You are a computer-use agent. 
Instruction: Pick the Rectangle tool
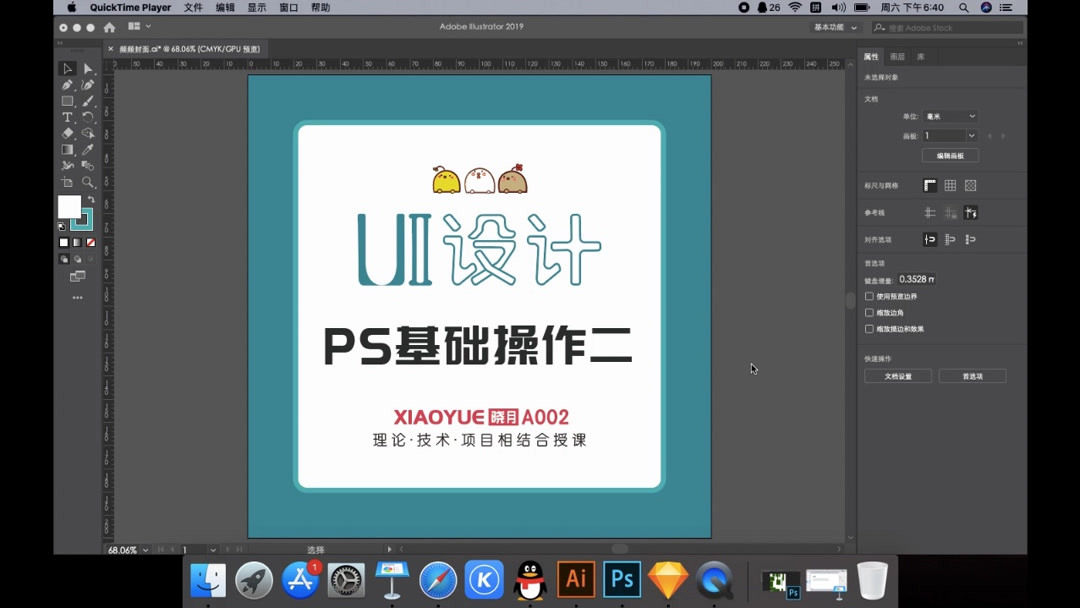[x=66, y=101]
